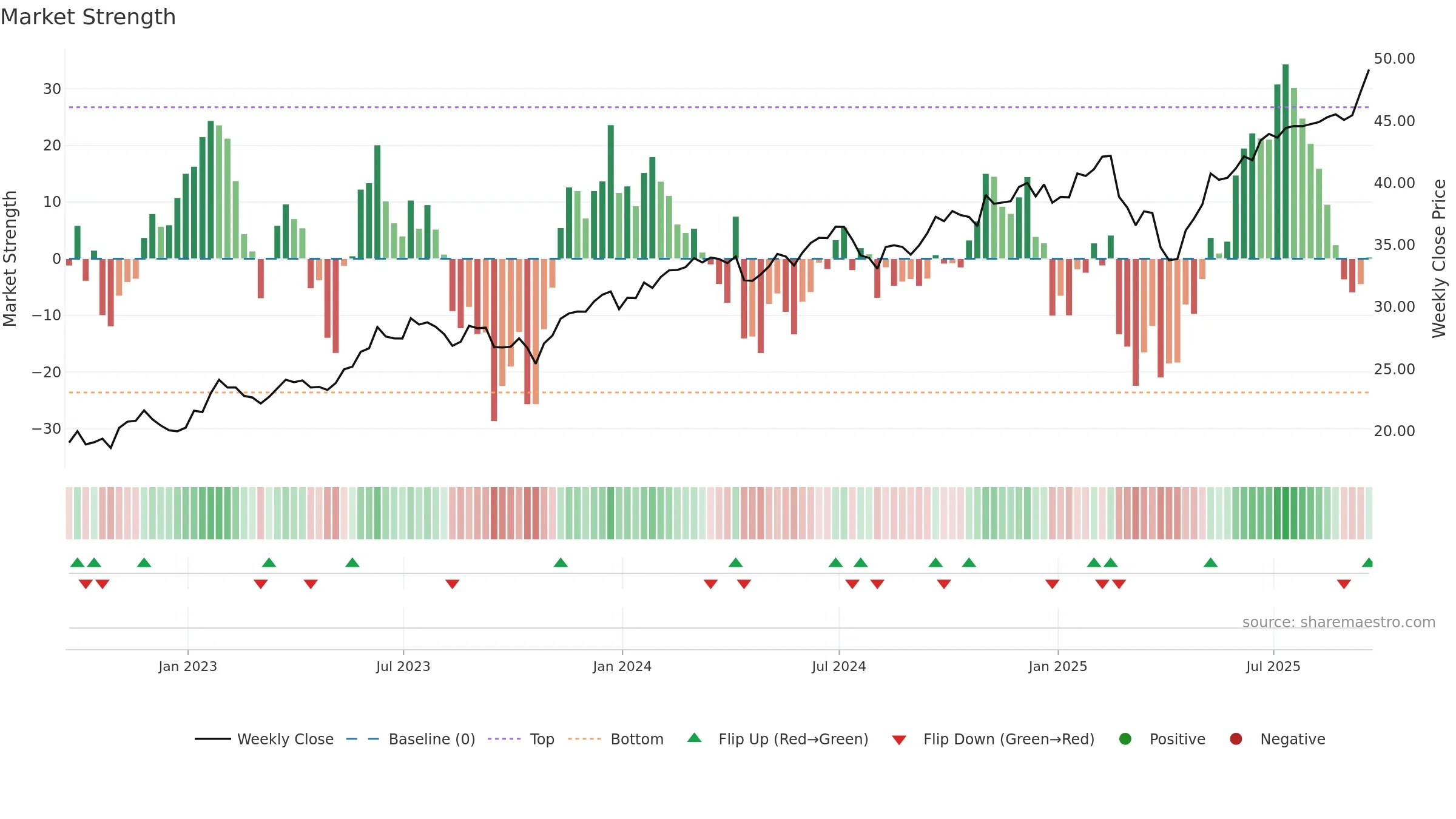This screenshot has height=819, width=1456.
Task: Click the last flip-down marker after Jul 2025
Action: 1344,584
